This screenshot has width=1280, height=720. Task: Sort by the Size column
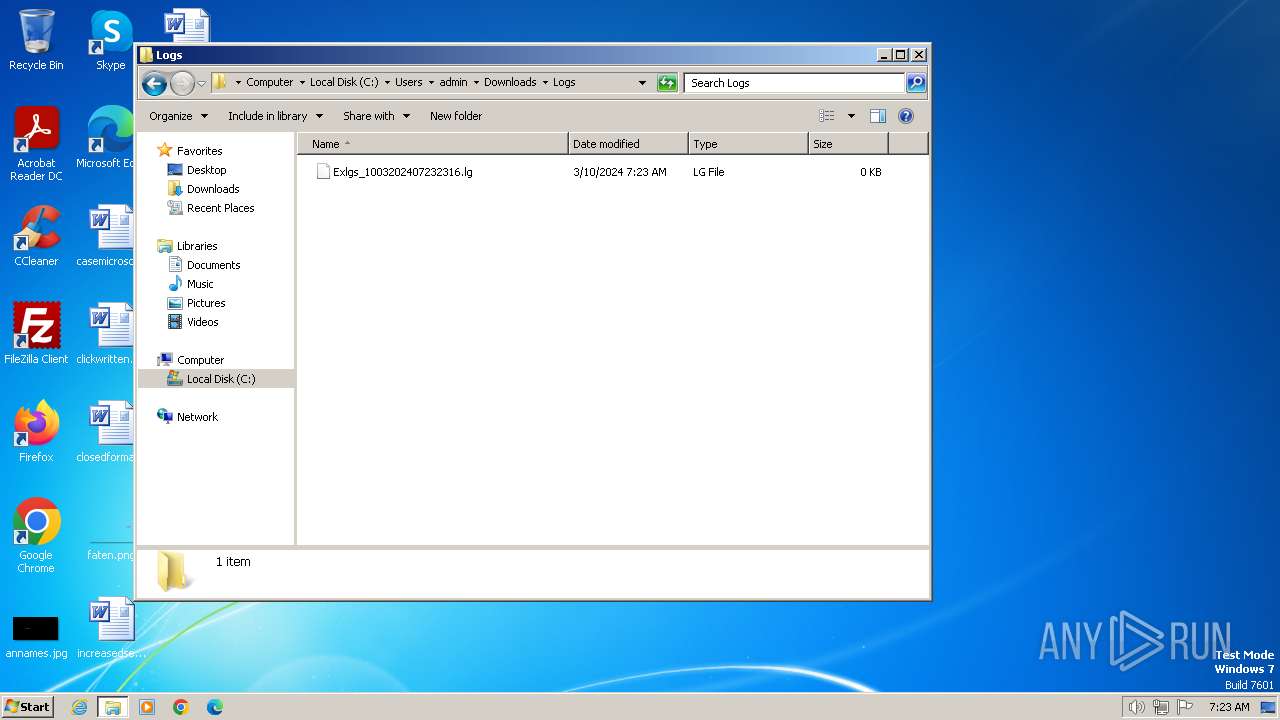click(848, 144)
